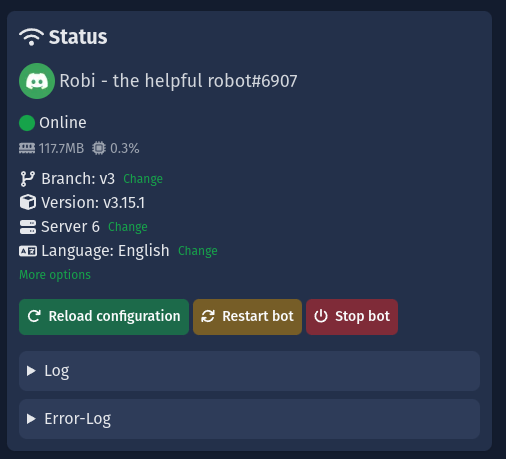Click the language translation icon
The height and width of the screenshot is (459, 506).
28,251
